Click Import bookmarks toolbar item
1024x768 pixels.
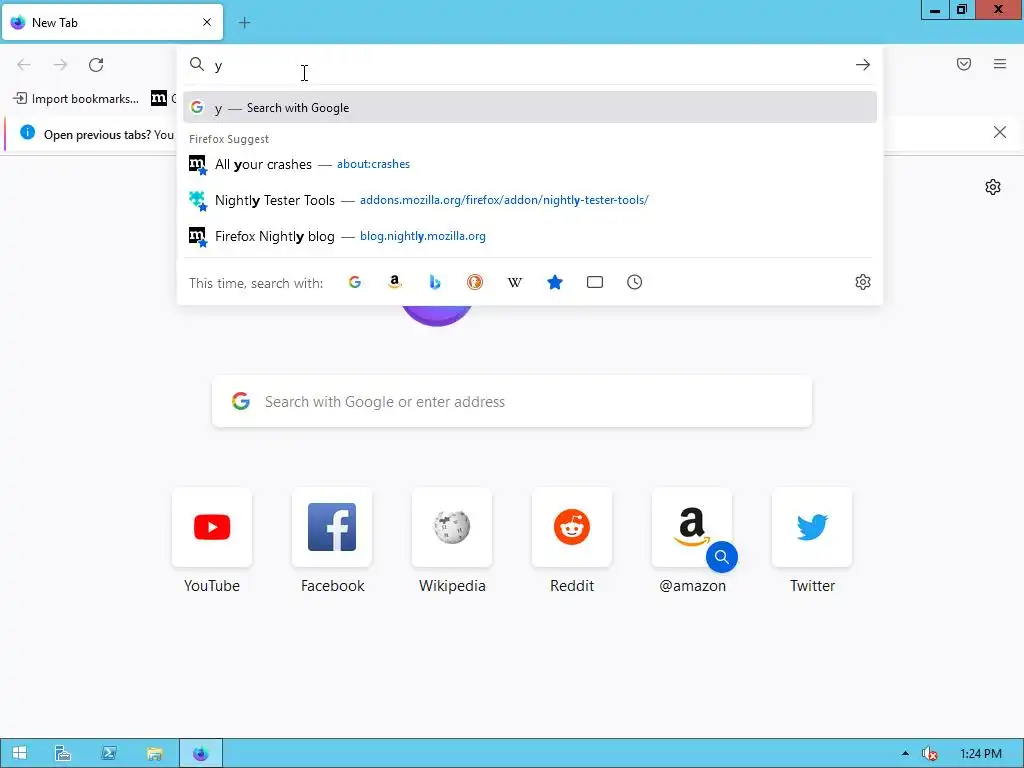76,99
